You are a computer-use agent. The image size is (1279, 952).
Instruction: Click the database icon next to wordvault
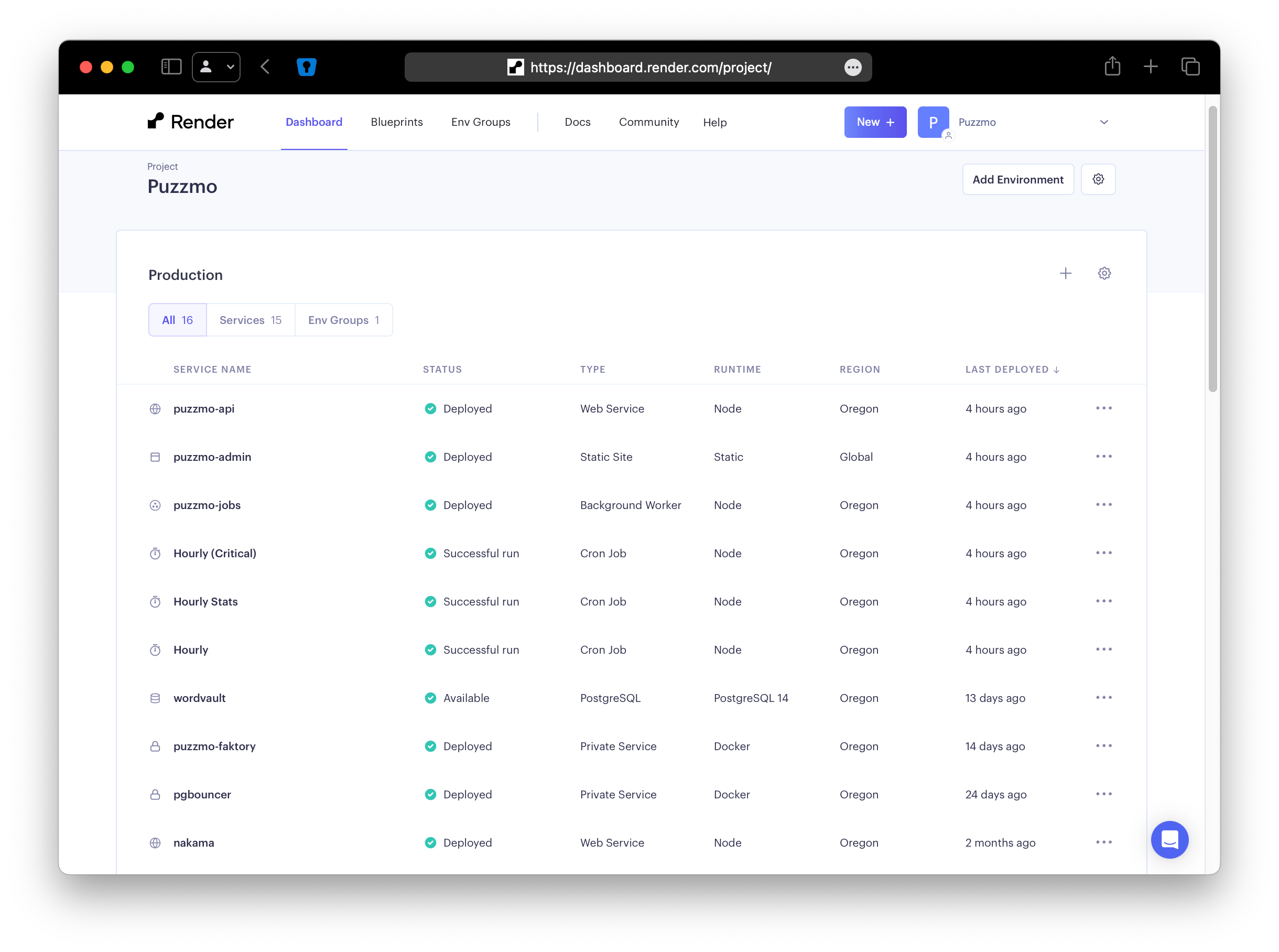click(x=155, y=698)
